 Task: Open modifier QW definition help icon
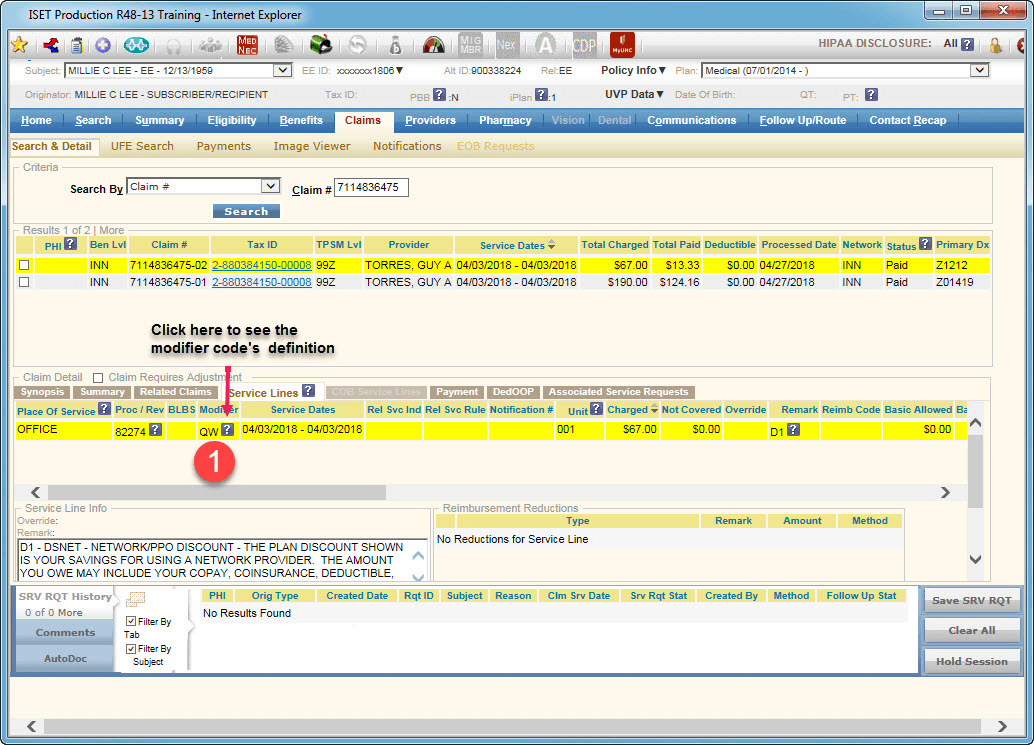click(228, 430)
